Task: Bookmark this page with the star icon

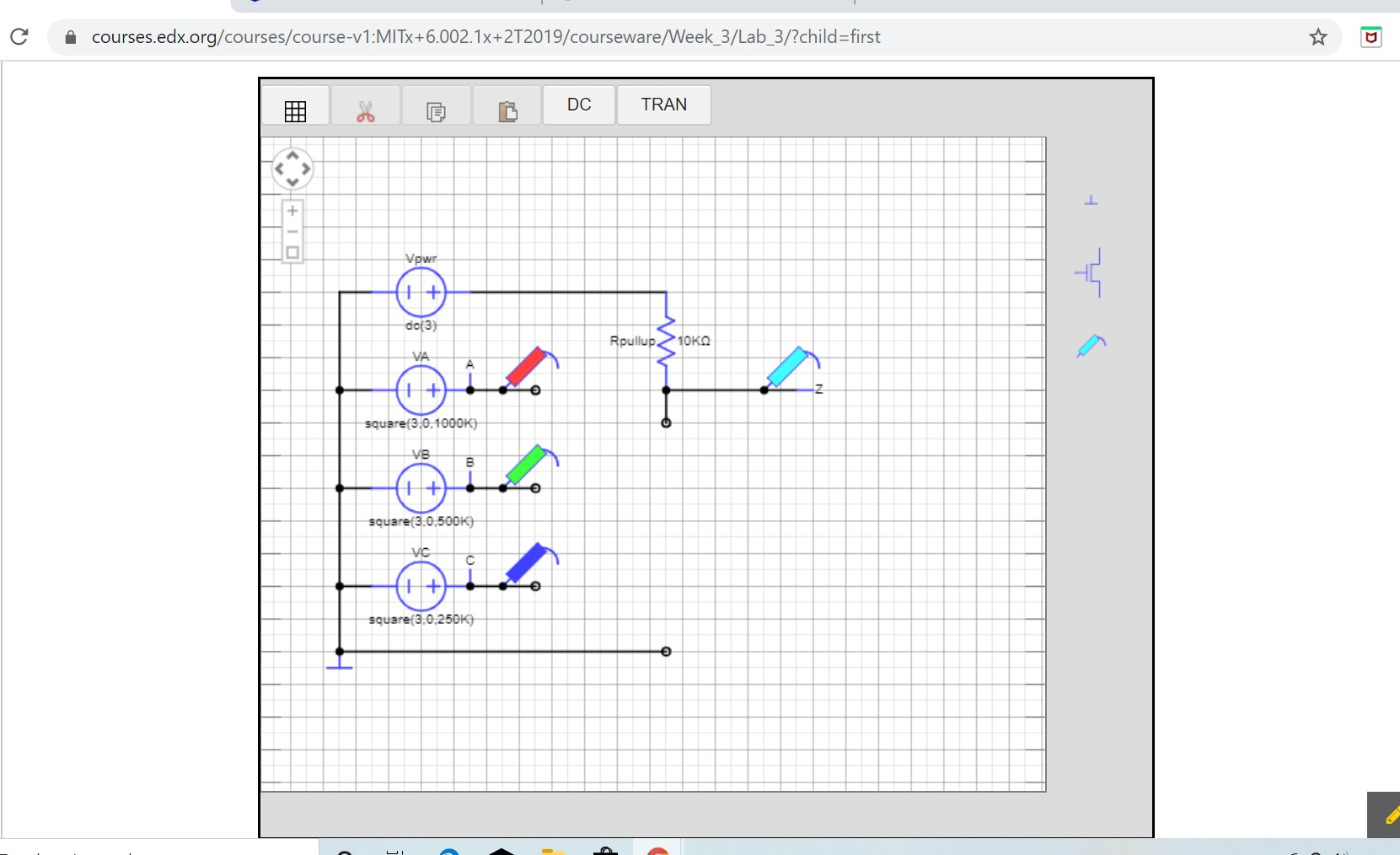Action: point(1318,36)
